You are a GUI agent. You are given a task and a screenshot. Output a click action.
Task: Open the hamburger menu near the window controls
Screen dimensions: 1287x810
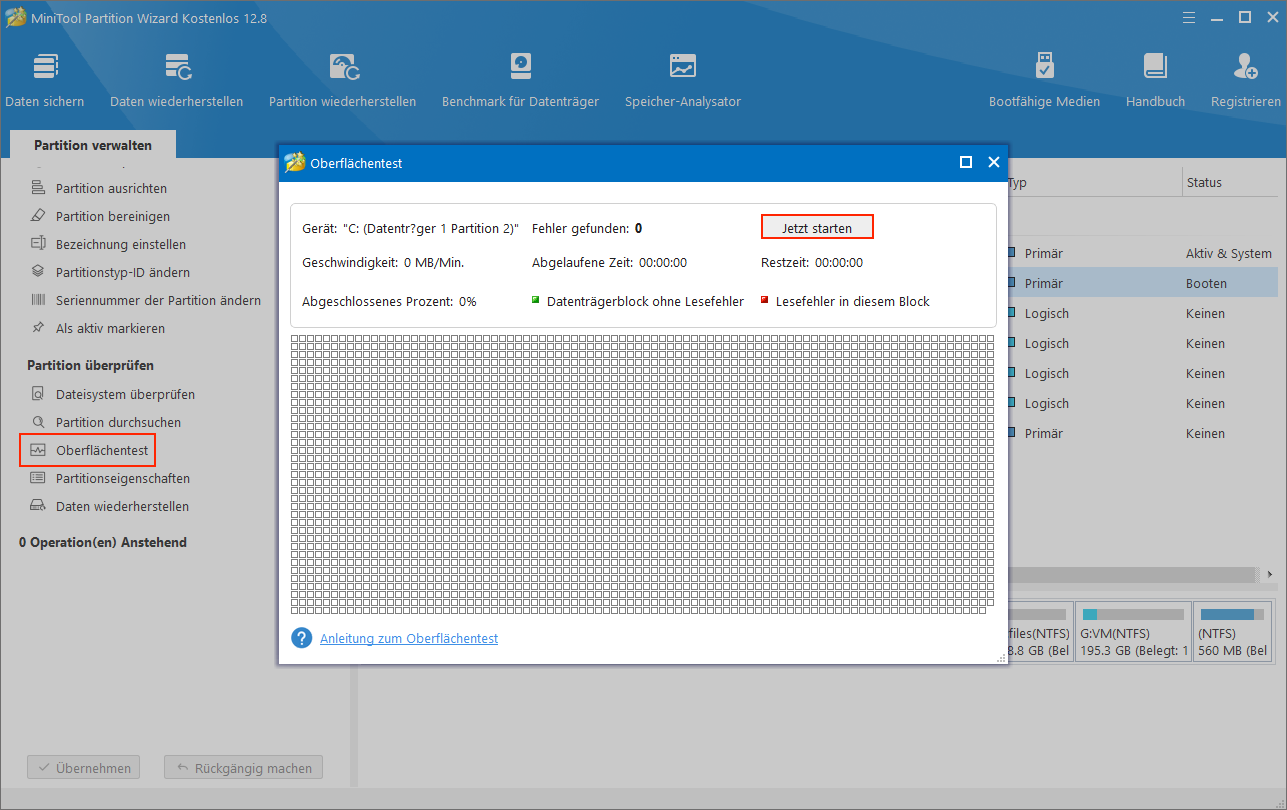1189,17
